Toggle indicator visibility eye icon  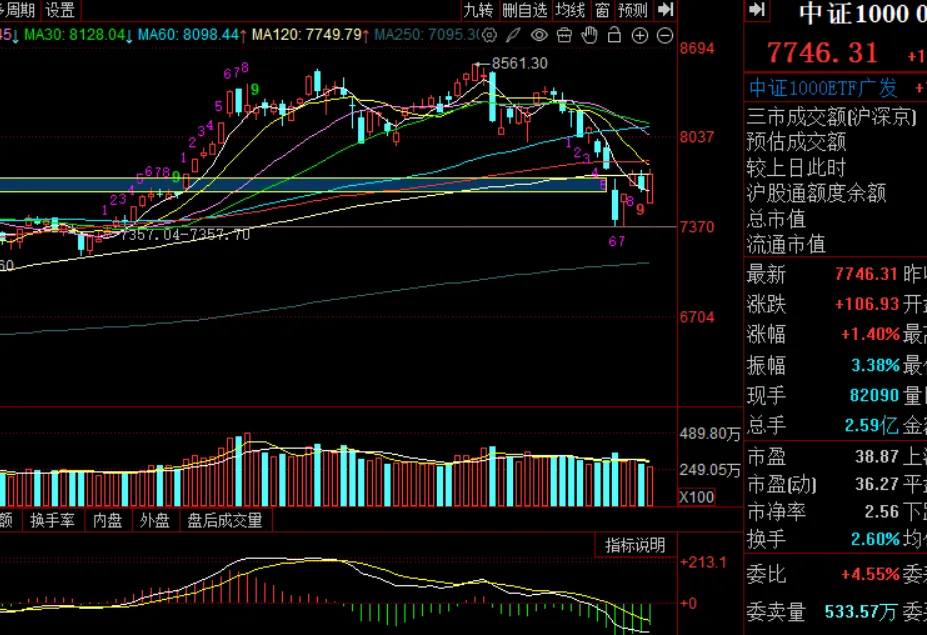539,35
